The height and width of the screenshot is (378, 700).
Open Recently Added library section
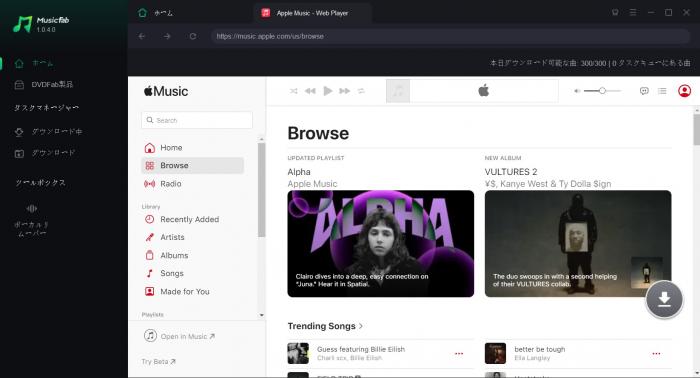(x=192, y=220)
